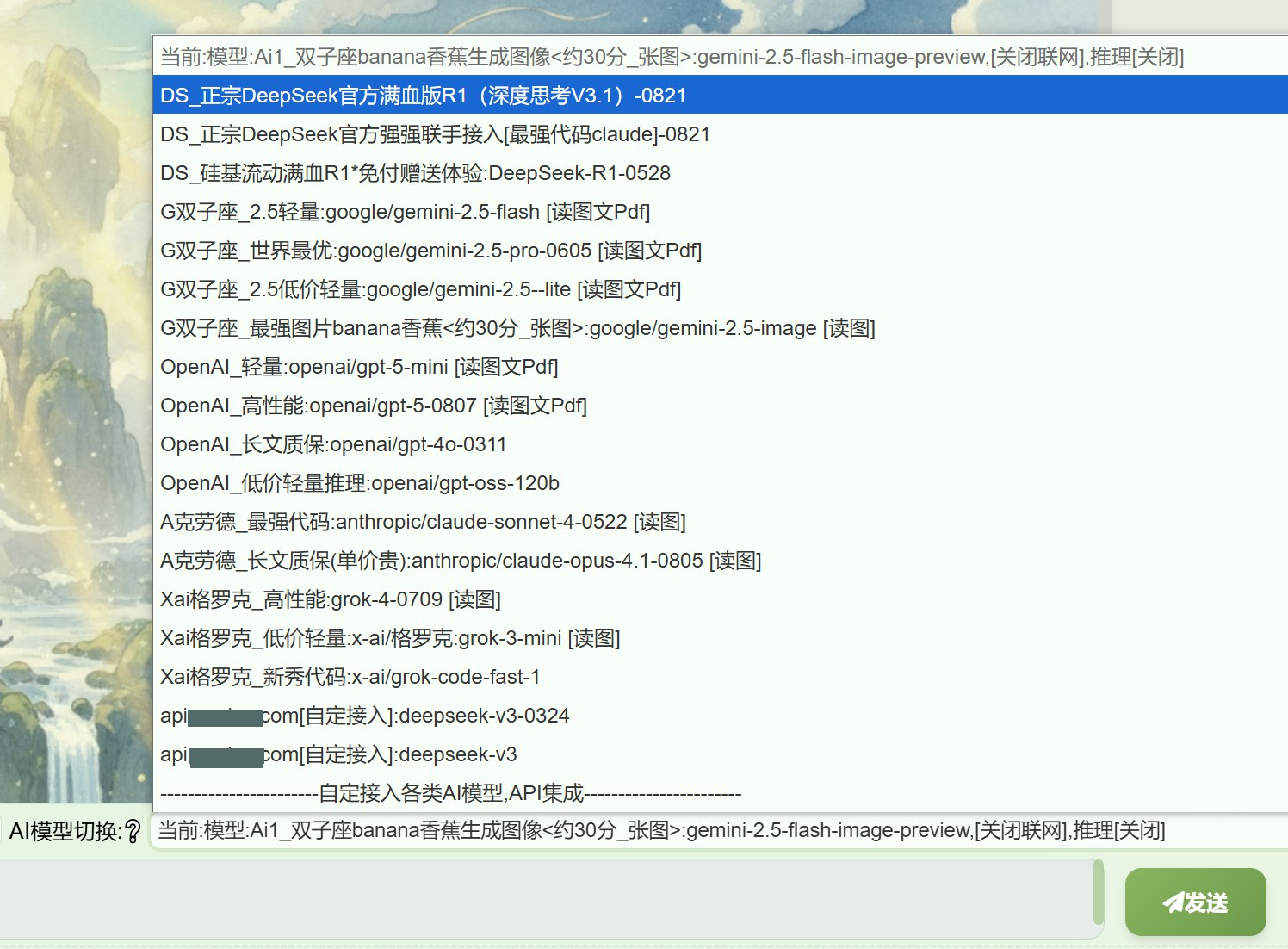Viewport: 1288px width, 949px height.
Task: Pick G双子座_2.5轻量 google/gemini-2.5-flash option
Action: (x=721, y=211)
